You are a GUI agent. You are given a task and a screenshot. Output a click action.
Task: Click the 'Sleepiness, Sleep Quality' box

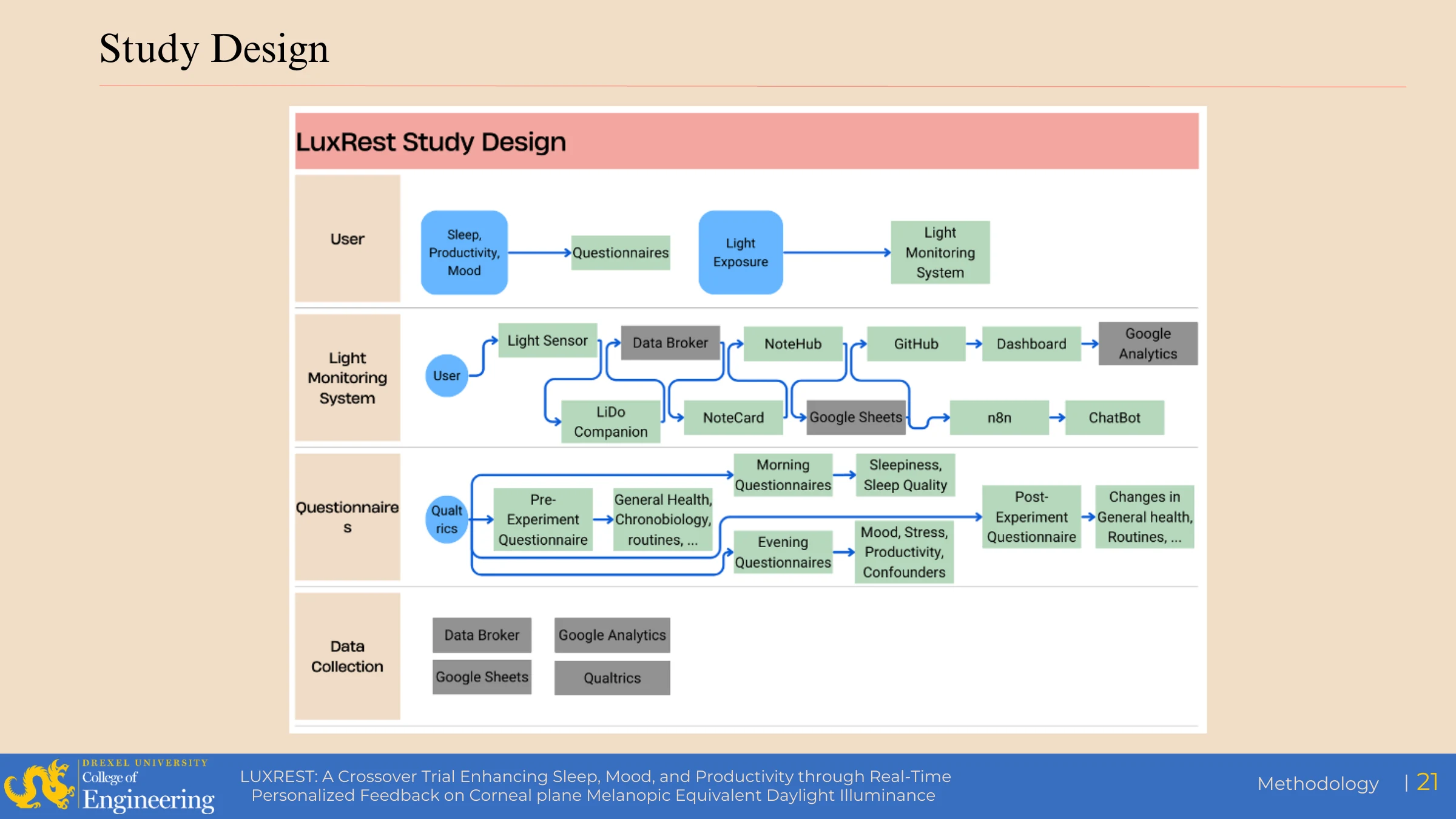pos(905,475)
